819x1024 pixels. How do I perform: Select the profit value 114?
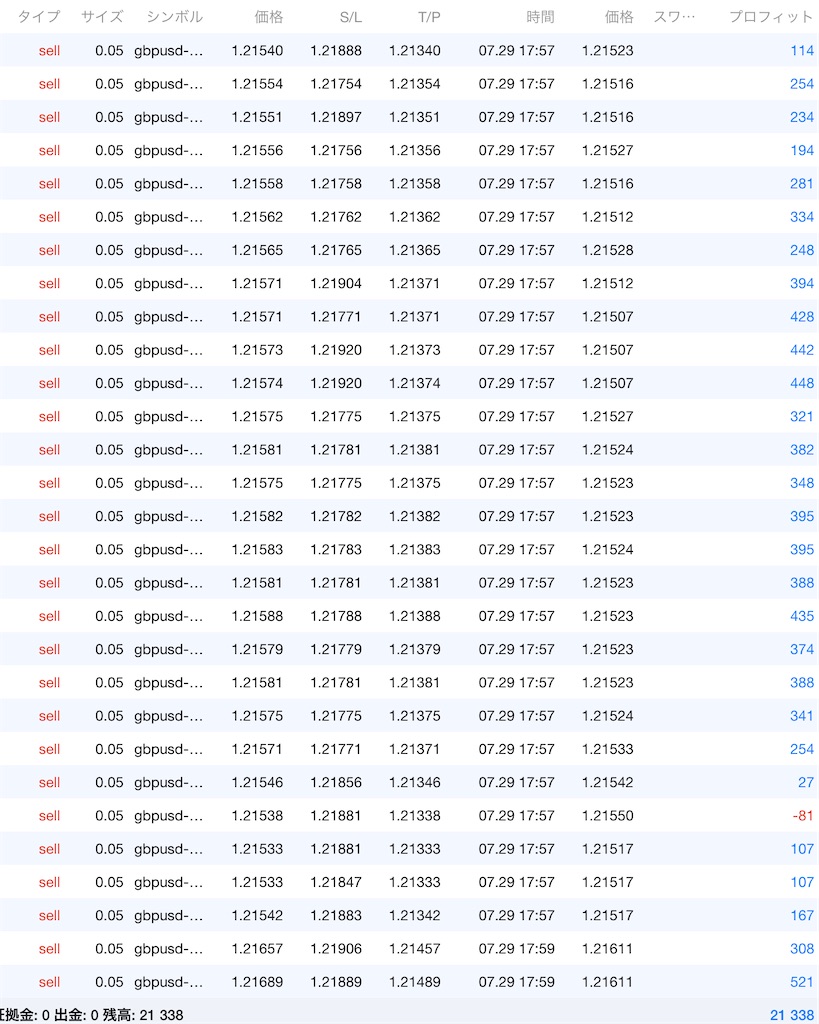802,50
